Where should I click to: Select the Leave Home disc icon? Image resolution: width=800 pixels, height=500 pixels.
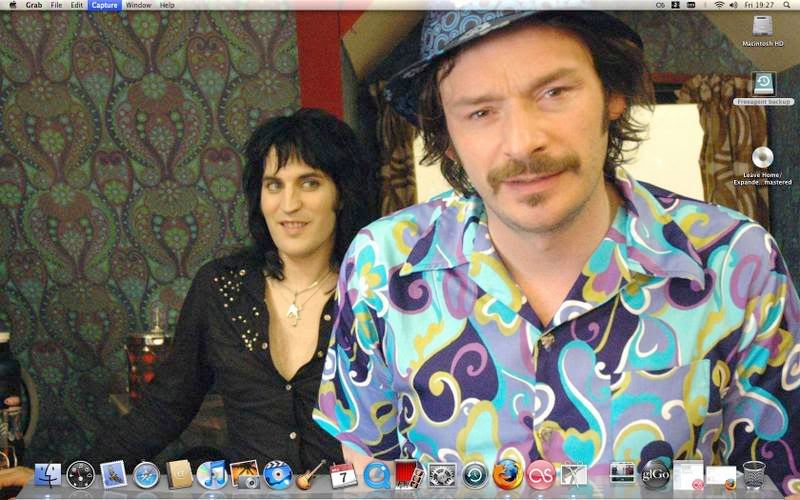(762, 157)
